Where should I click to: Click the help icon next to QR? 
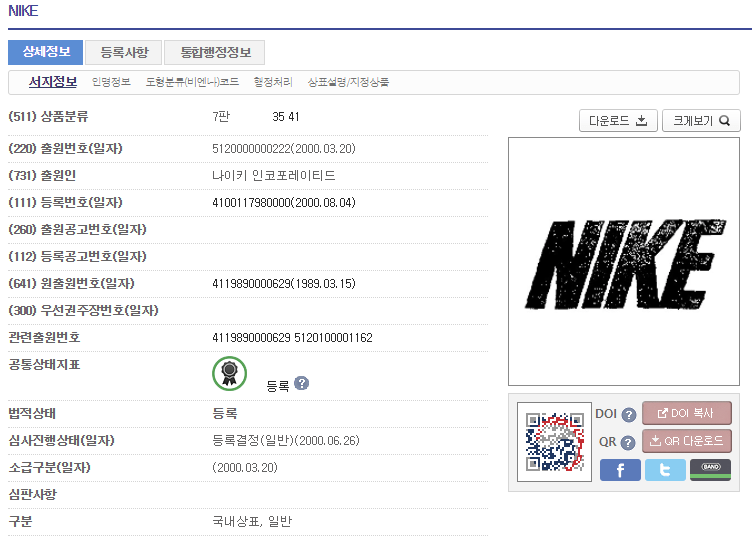pos(629,443)
